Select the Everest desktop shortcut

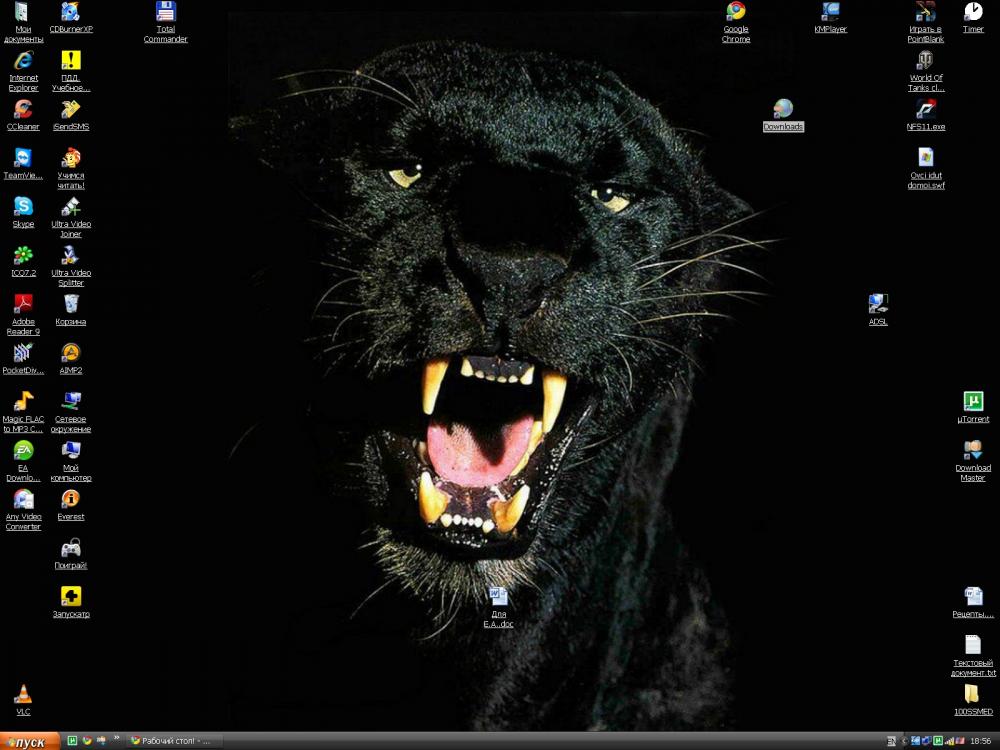71,500
